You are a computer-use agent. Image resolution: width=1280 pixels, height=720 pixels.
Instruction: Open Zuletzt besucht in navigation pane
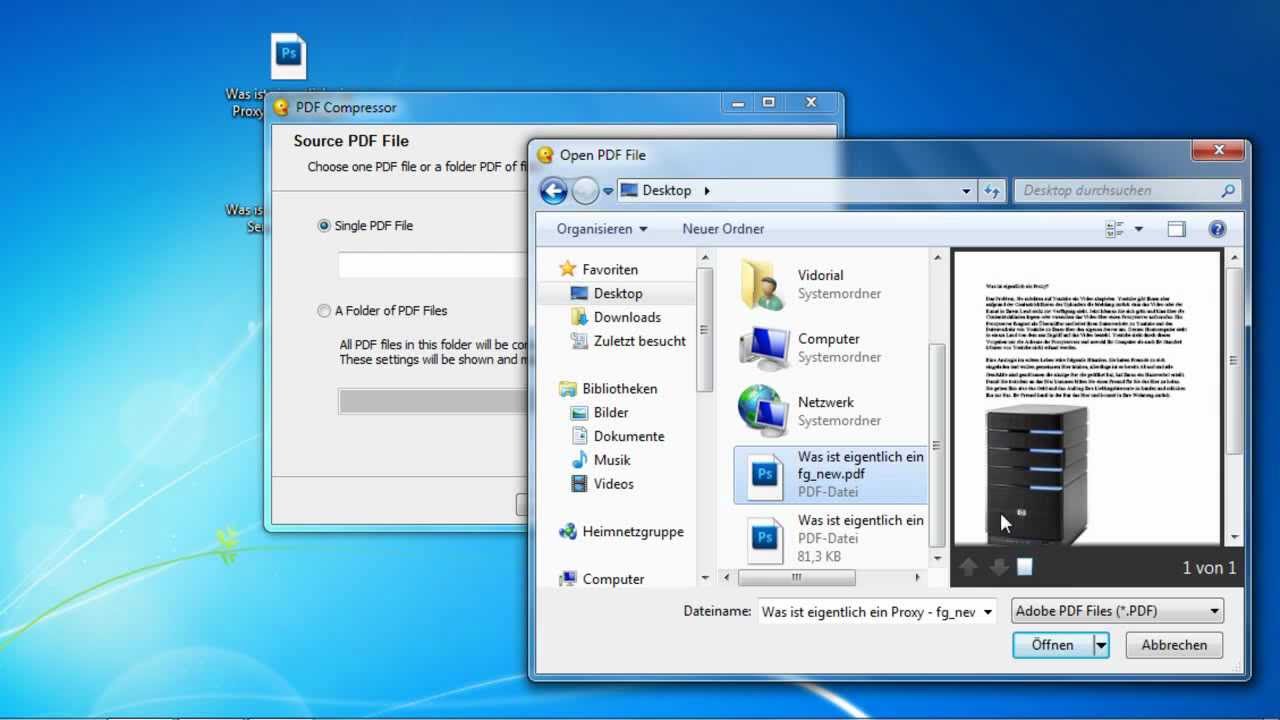(x=627, y=341)
